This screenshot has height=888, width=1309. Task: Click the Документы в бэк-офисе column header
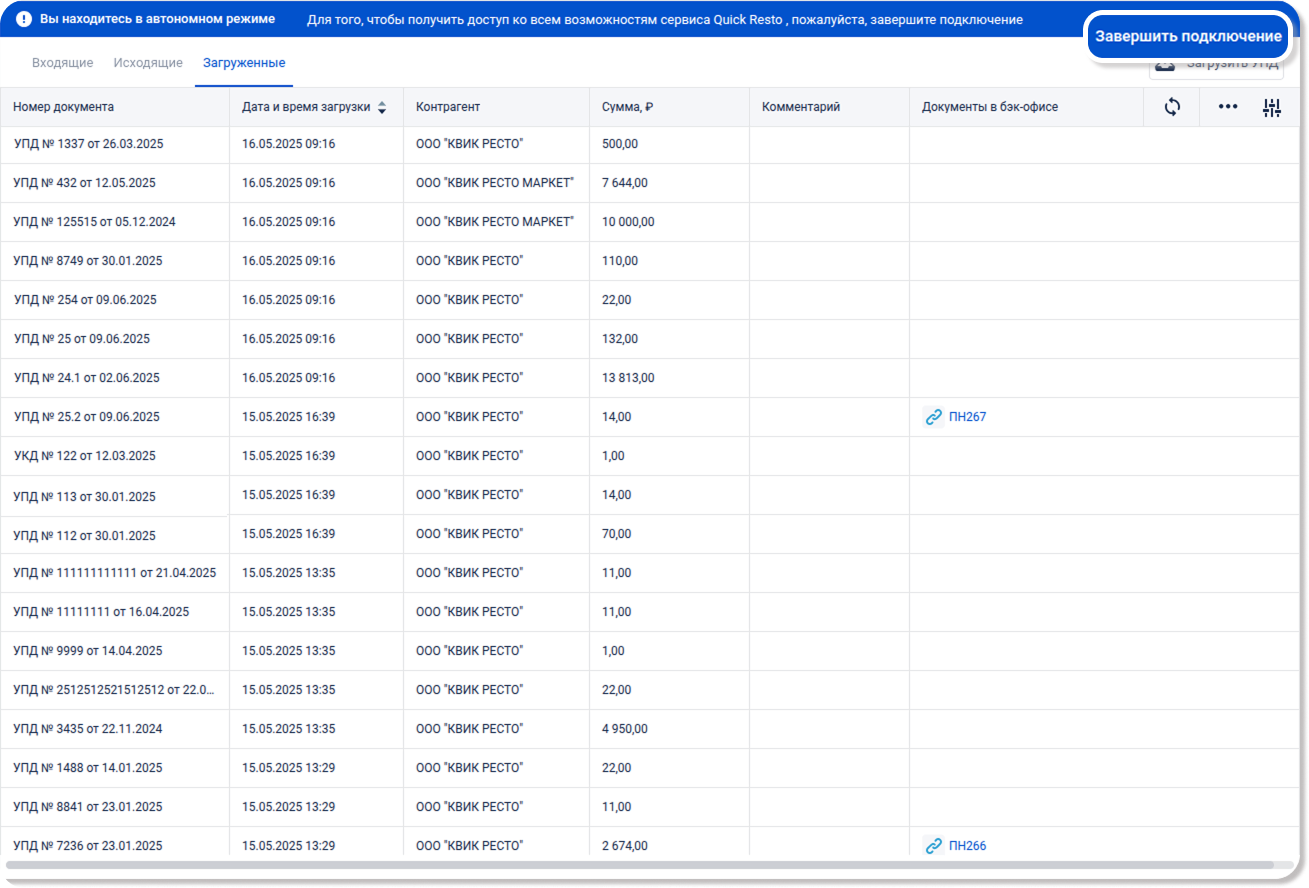(989, 107)
